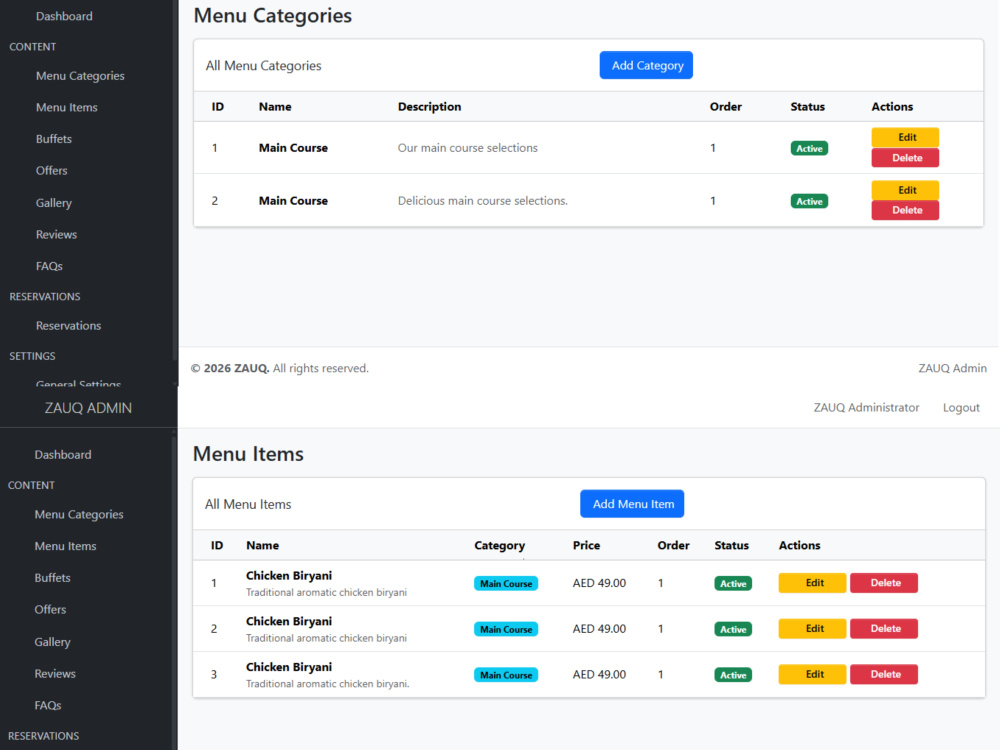The image size is (1000, 750).
Task: Click the Add Menu Item button
Action: [x=632, y=504]
